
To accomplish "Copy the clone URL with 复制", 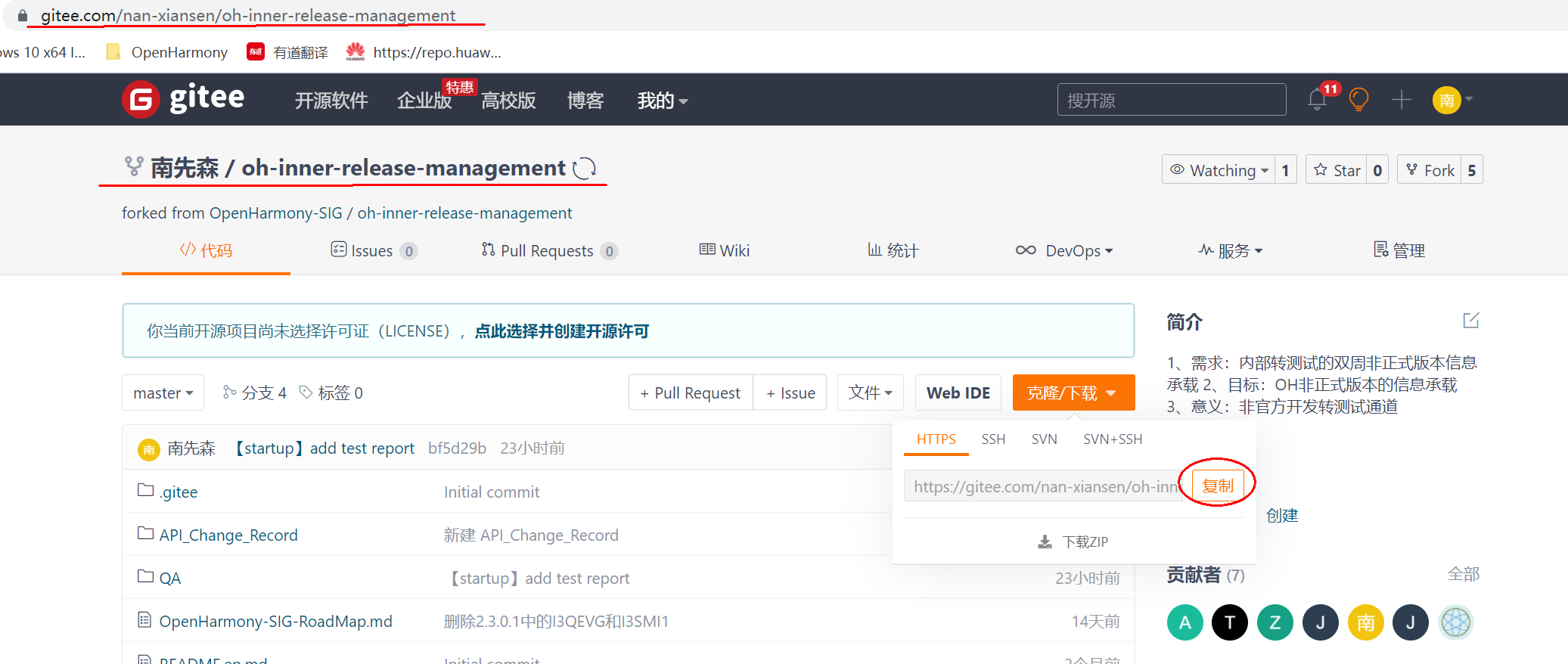I will (x=1218, y=486).
